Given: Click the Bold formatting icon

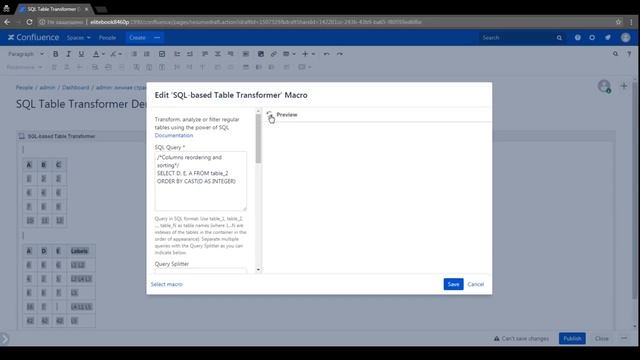Looking at the screenshot, I should (56, 54).
